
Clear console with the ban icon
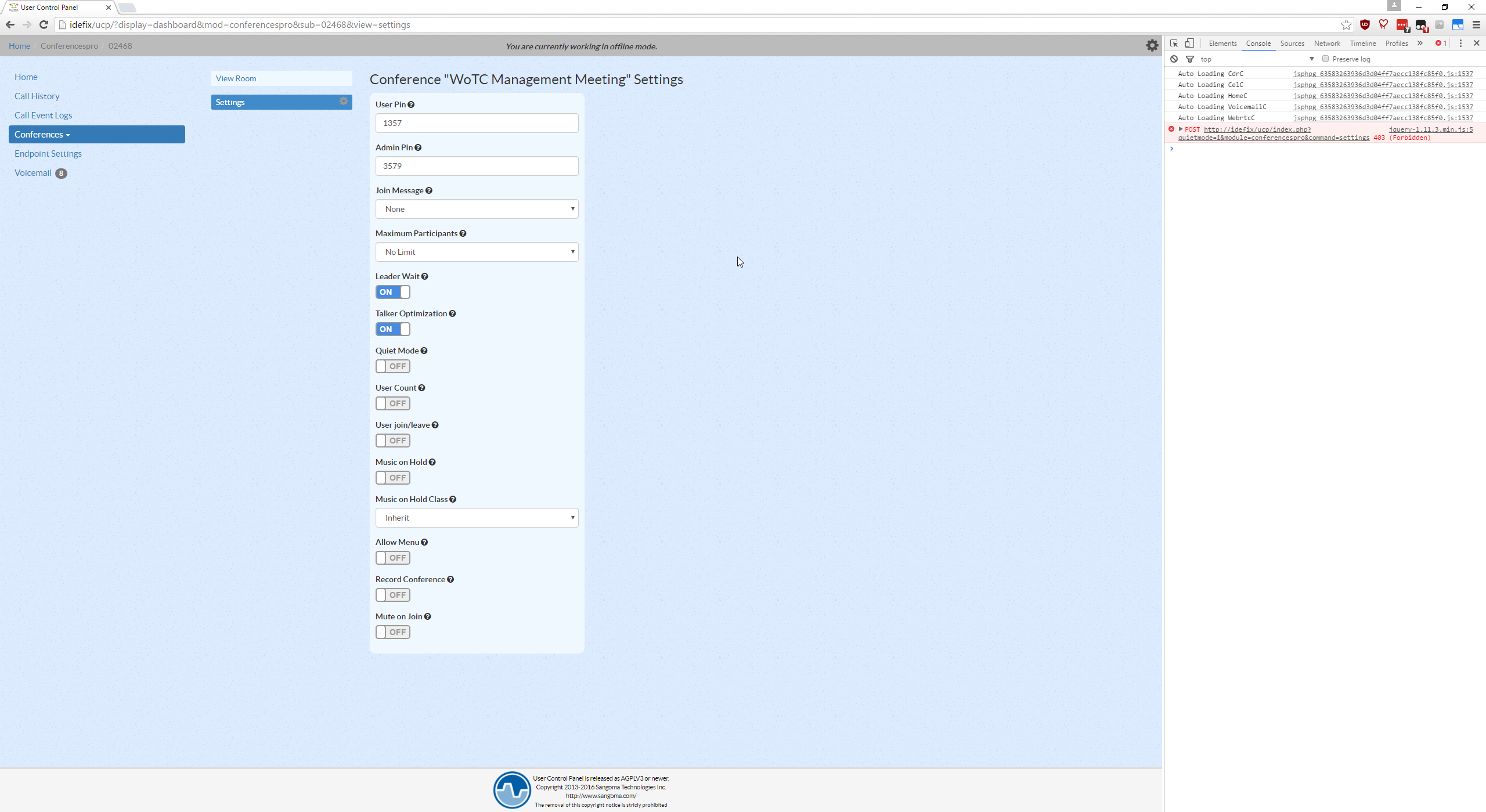(1174, 59)
